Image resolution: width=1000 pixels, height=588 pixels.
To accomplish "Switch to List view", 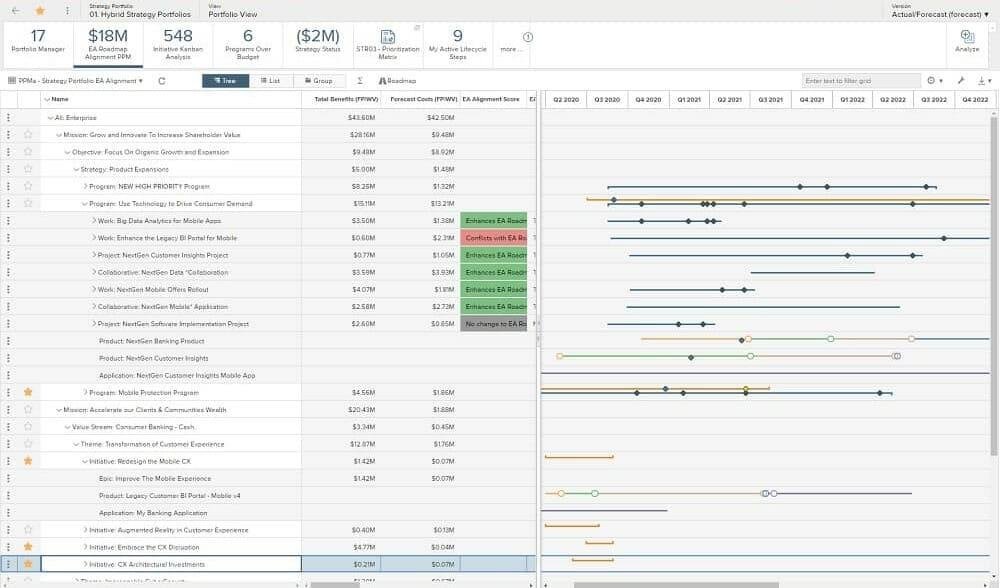I will [x=272, y=80].
